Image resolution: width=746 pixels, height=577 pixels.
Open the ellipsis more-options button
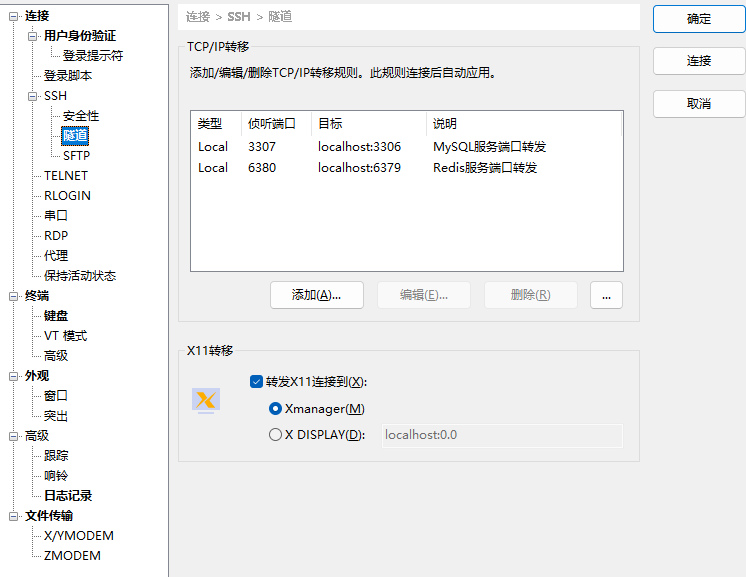tap(606, 295)
